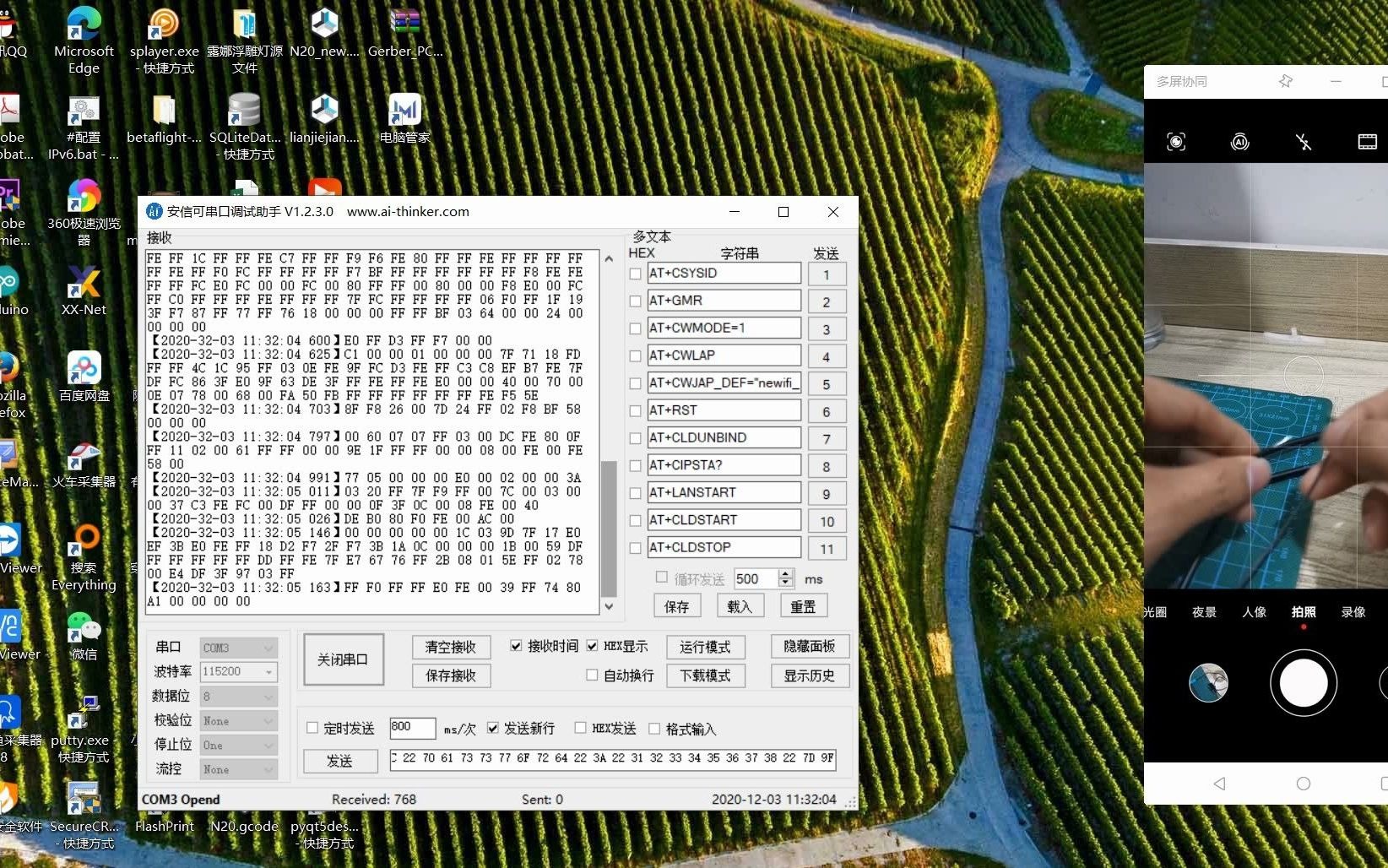
Task: Tap phone back navigation triangle
Action: click(1219, 784)
